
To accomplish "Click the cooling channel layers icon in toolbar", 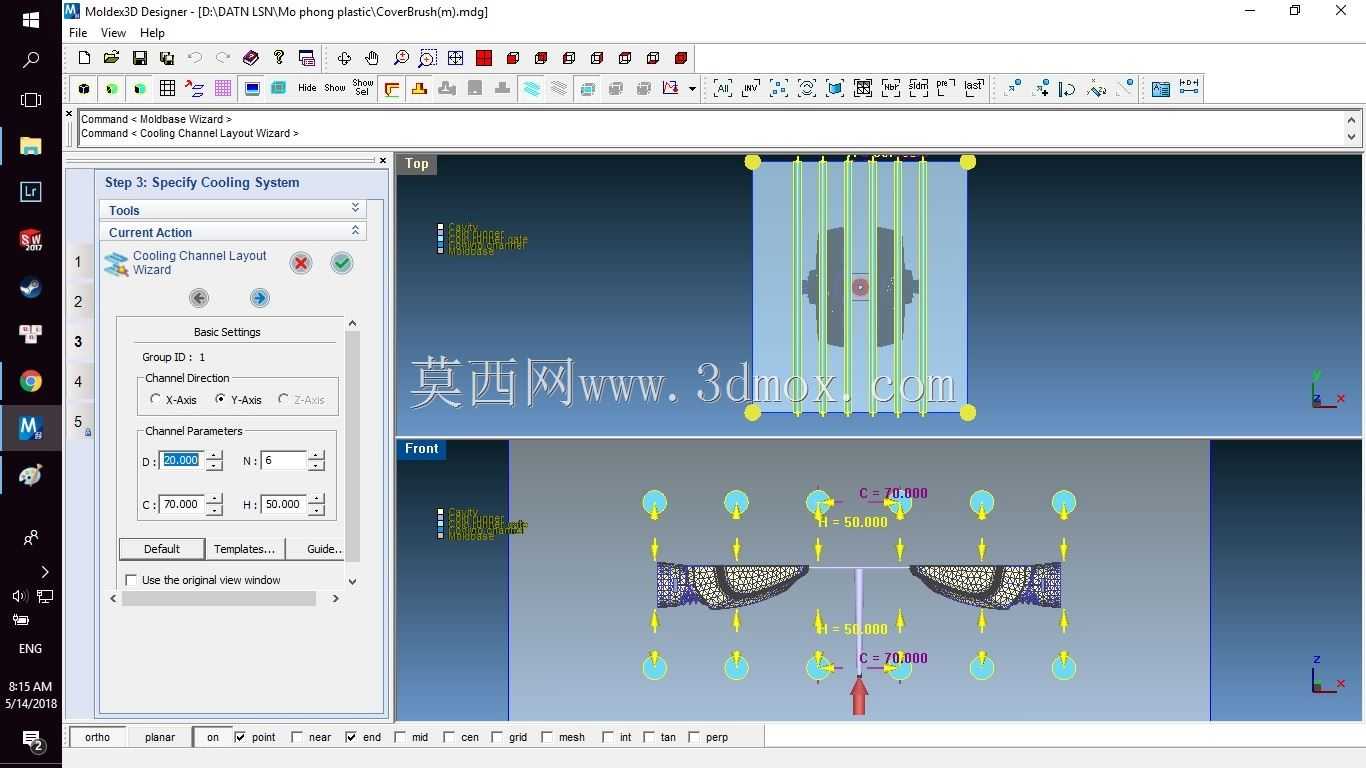I will point(531,88).
